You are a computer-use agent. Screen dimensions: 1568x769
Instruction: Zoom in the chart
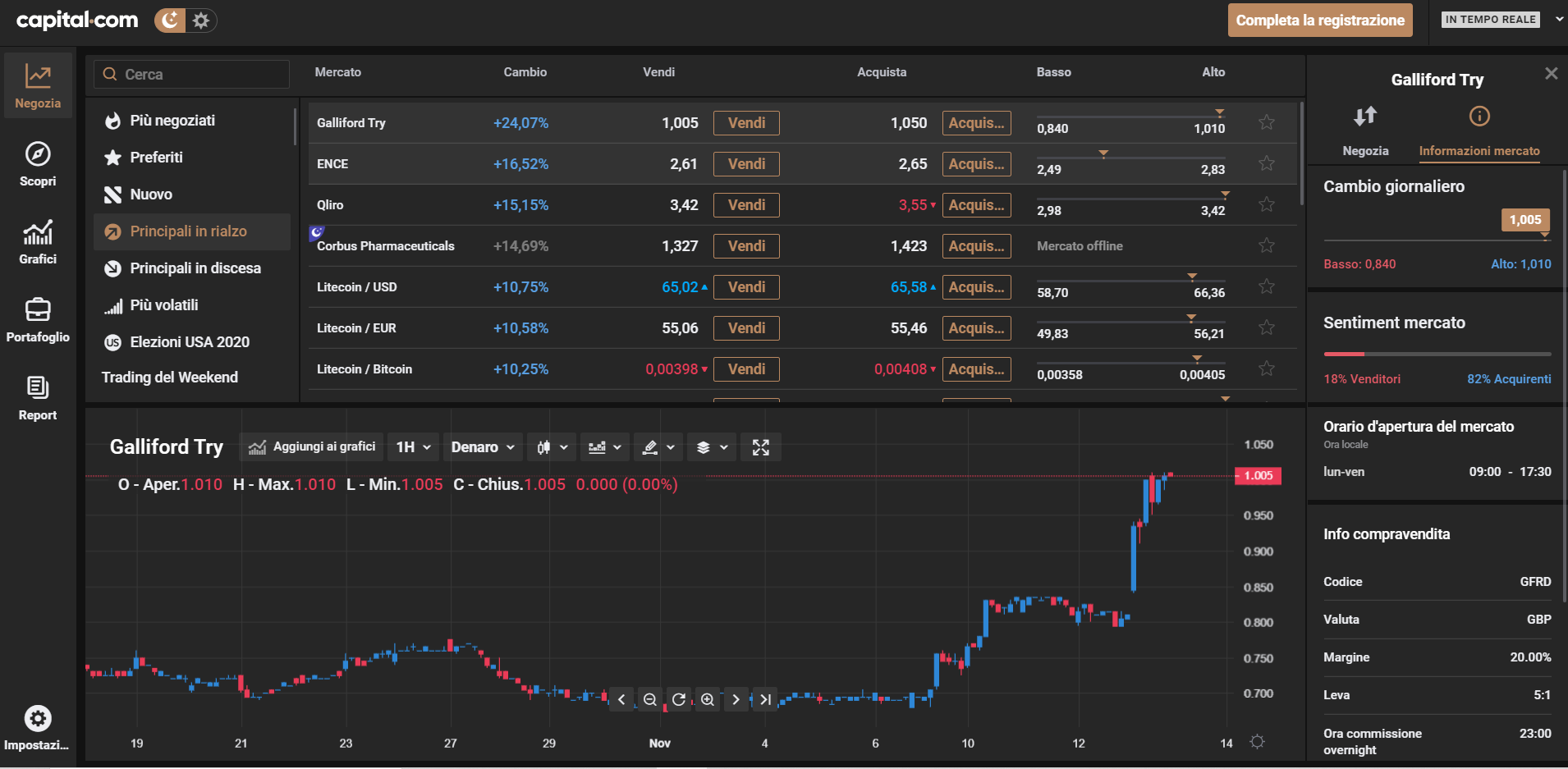pos(708,699)
